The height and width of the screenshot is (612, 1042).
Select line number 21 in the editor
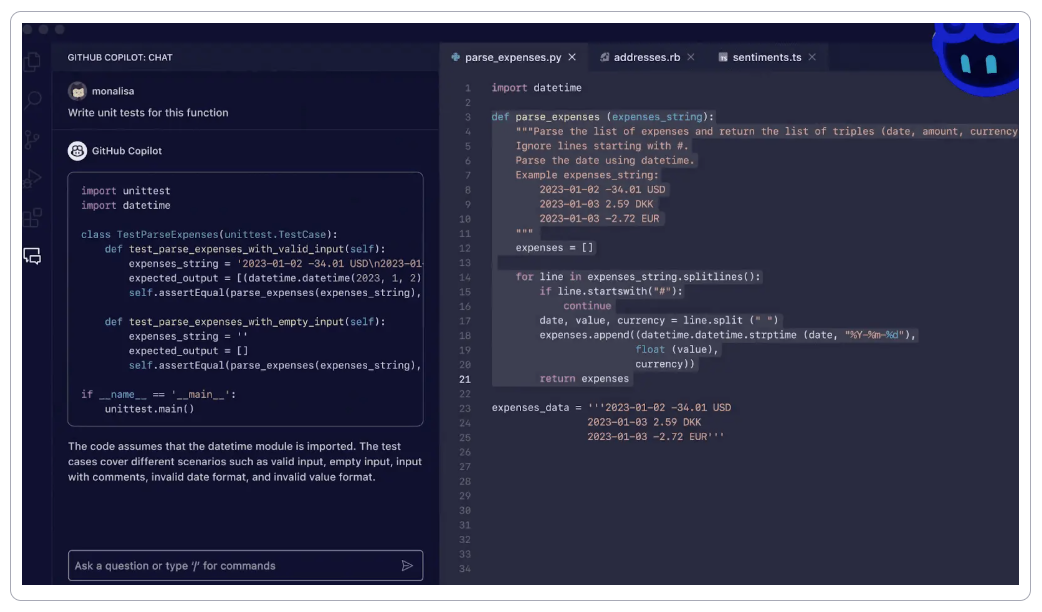click(x=464, y=379)
